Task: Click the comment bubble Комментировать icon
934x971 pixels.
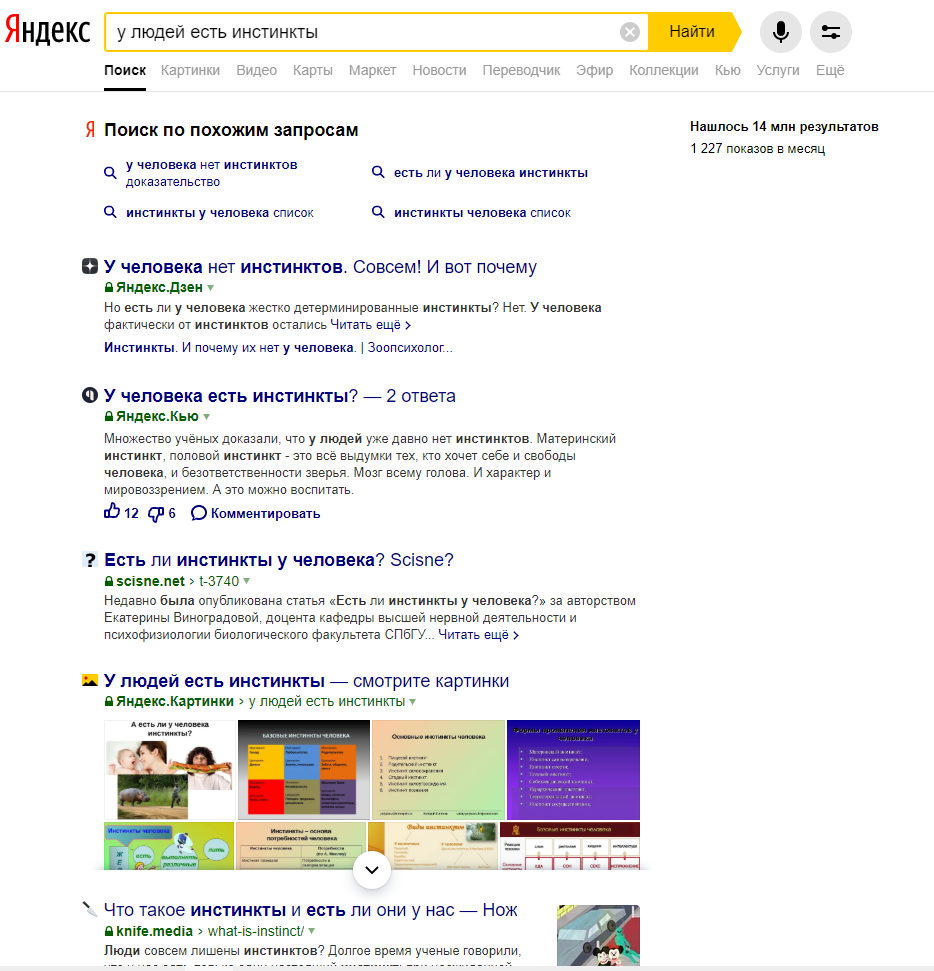Action: click(x=199, y=513)
